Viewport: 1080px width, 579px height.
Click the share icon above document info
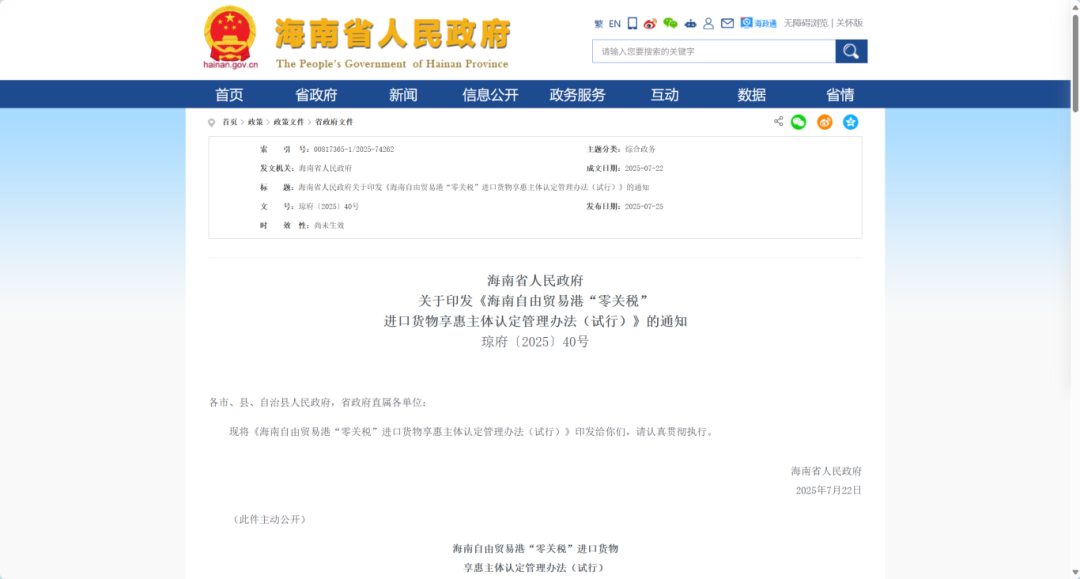coord(778,121)
